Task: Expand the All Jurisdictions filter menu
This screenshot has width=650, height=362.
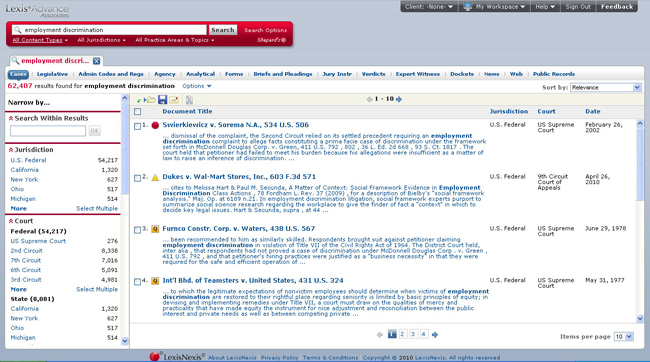Action: coord(101,40)
